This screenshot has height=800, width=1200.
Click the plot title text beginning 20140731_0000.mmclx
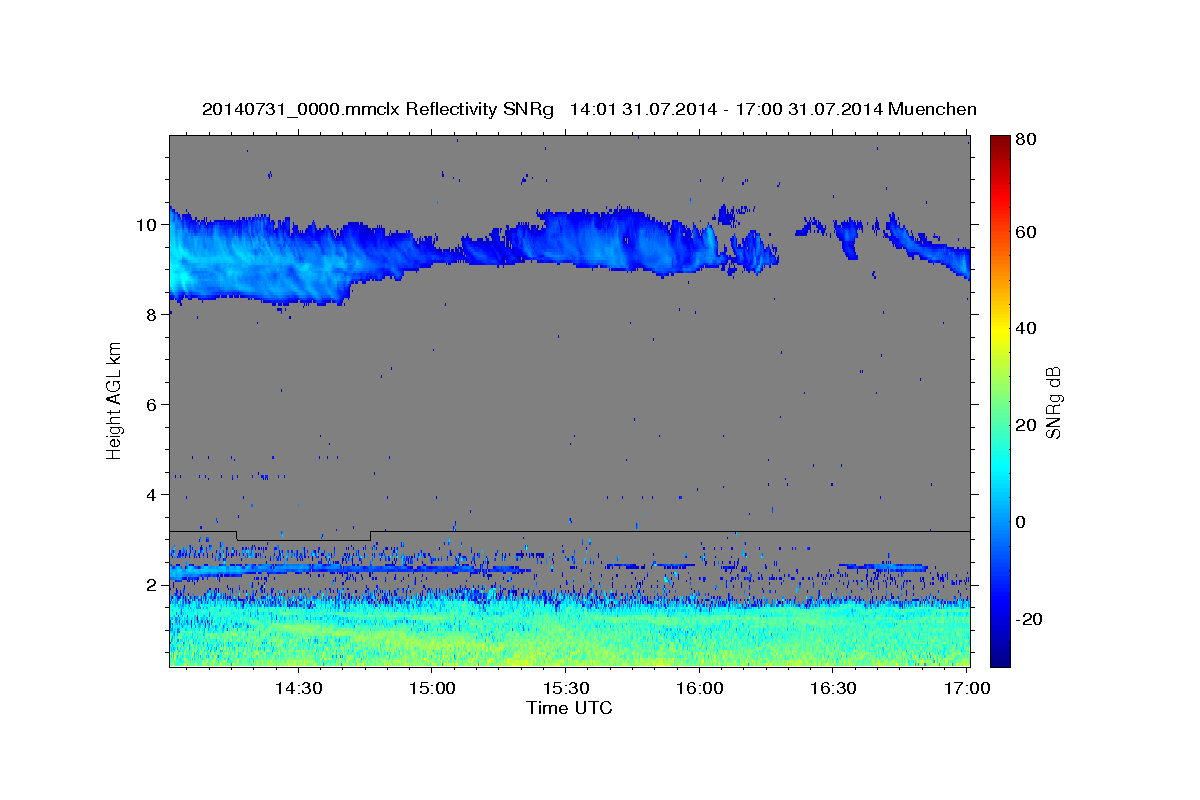click(x=589, y=109)
